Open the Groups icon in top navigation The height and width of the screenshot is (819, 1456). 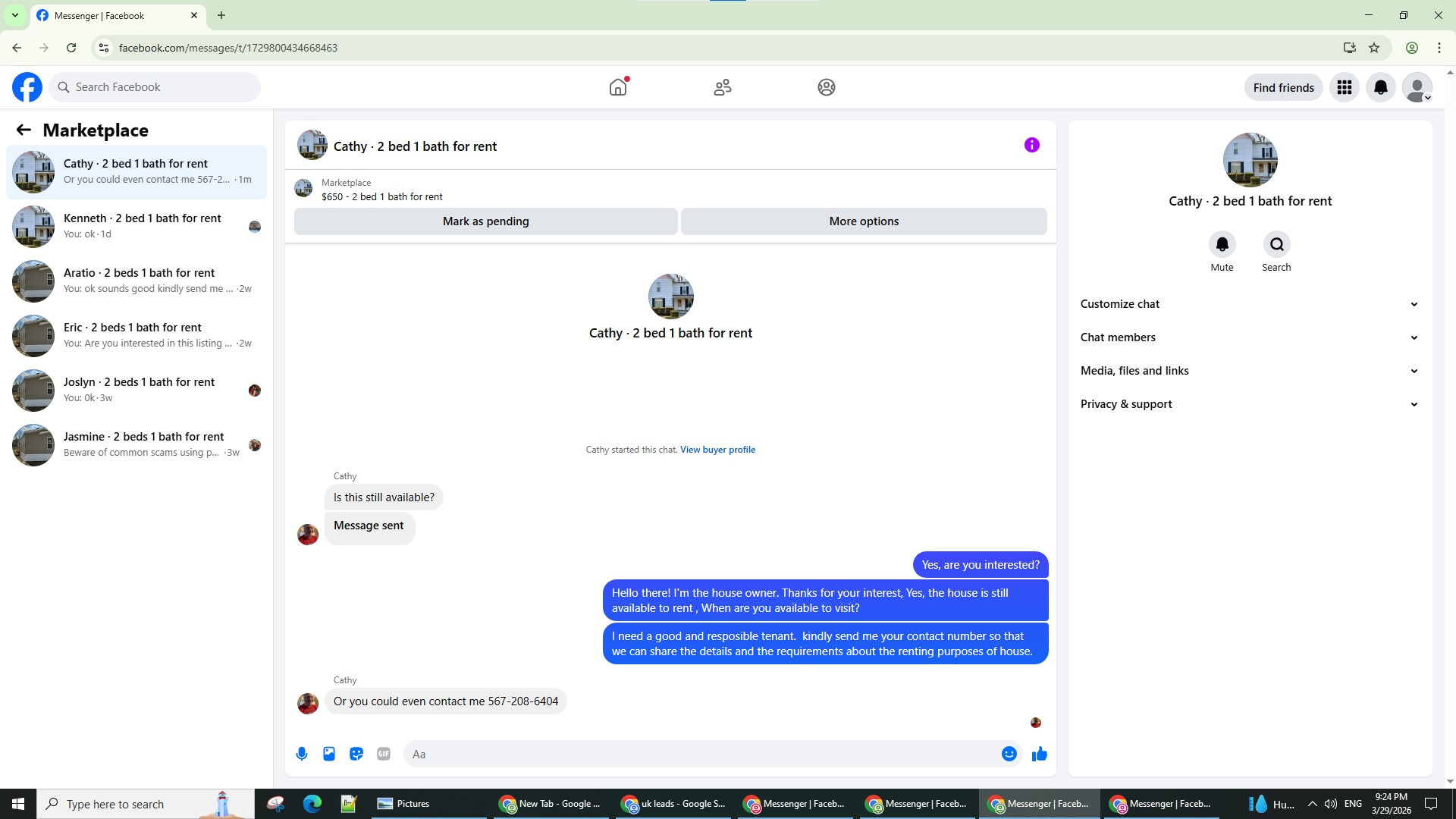click(x=827, y=87)
